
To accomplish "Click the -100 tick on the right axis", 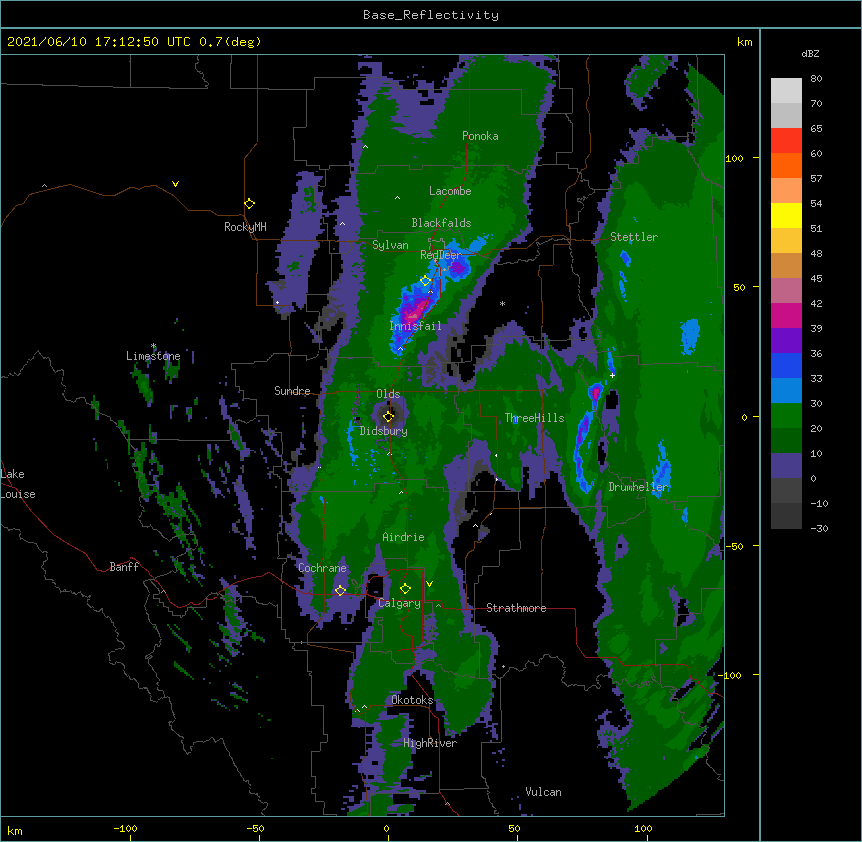I will click(x=732, y=675).
